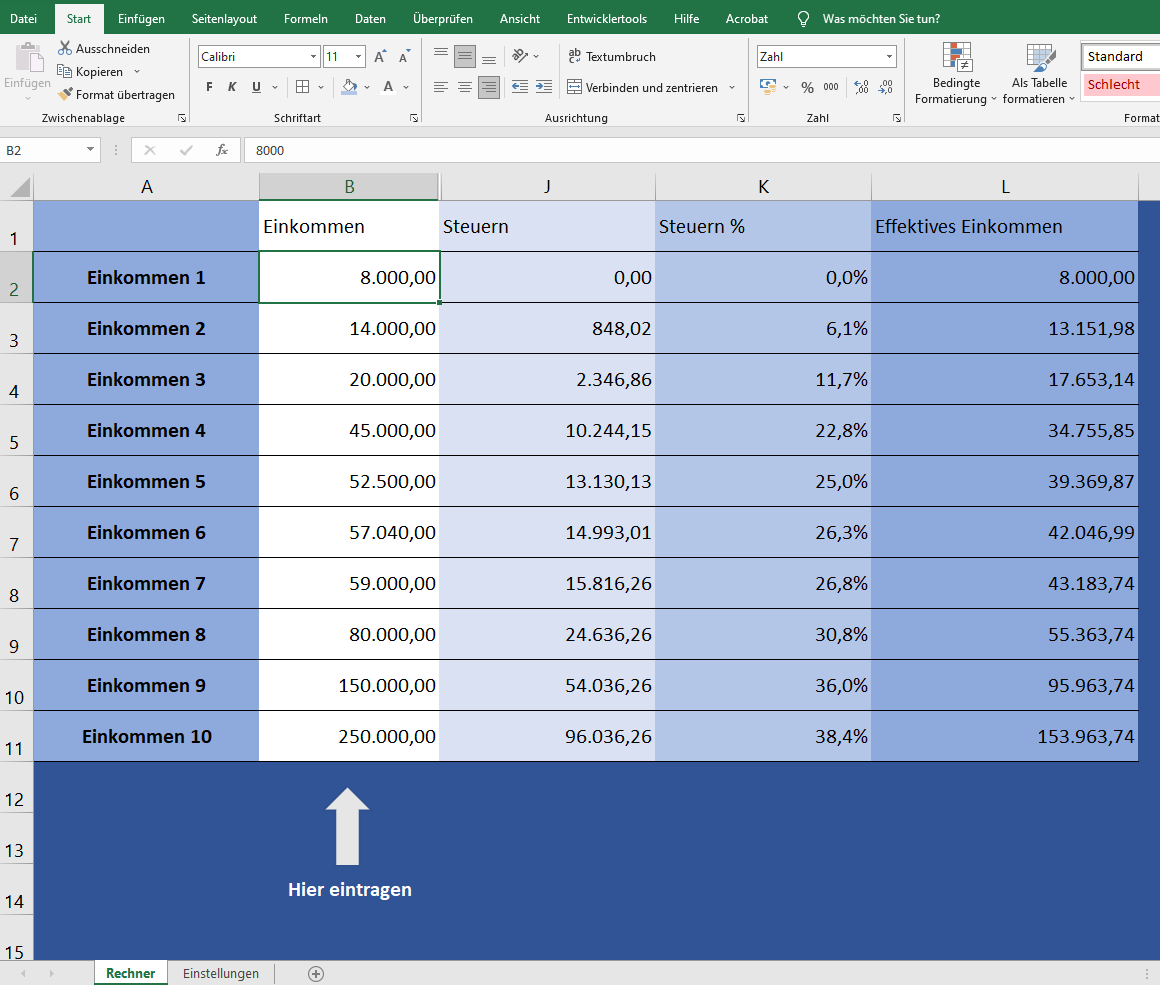The image size is (1160, 985).
Task: Toggle italic formatting with the K button
Action: [232, 88]
